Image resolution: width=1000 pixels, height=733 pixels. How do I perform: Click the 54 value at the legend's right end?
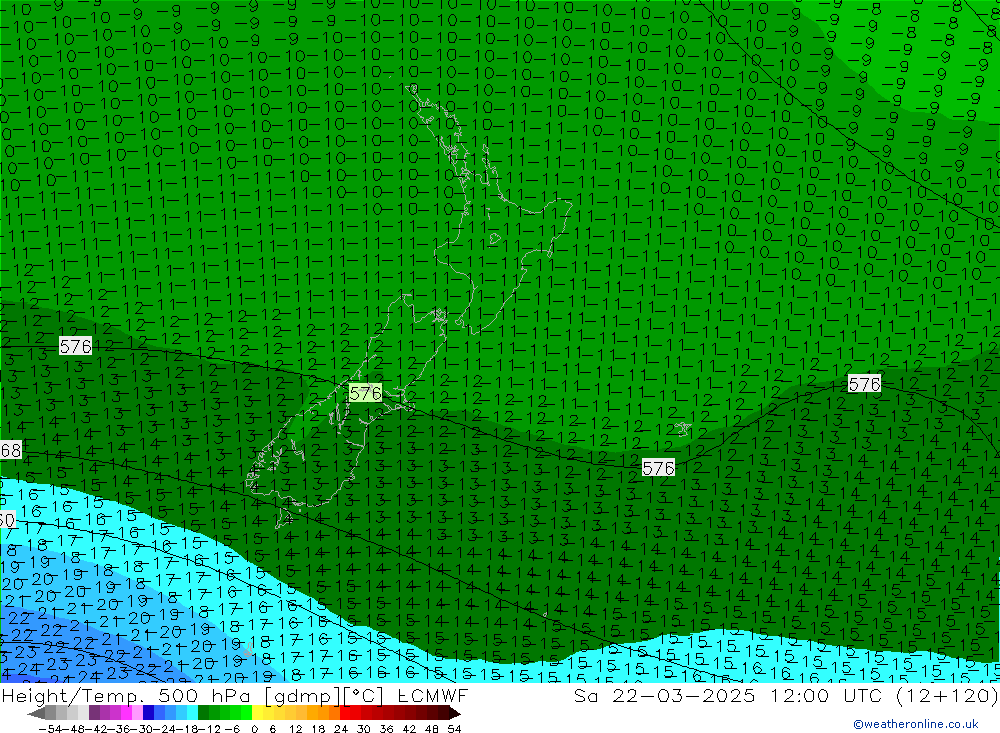[454, 729]
